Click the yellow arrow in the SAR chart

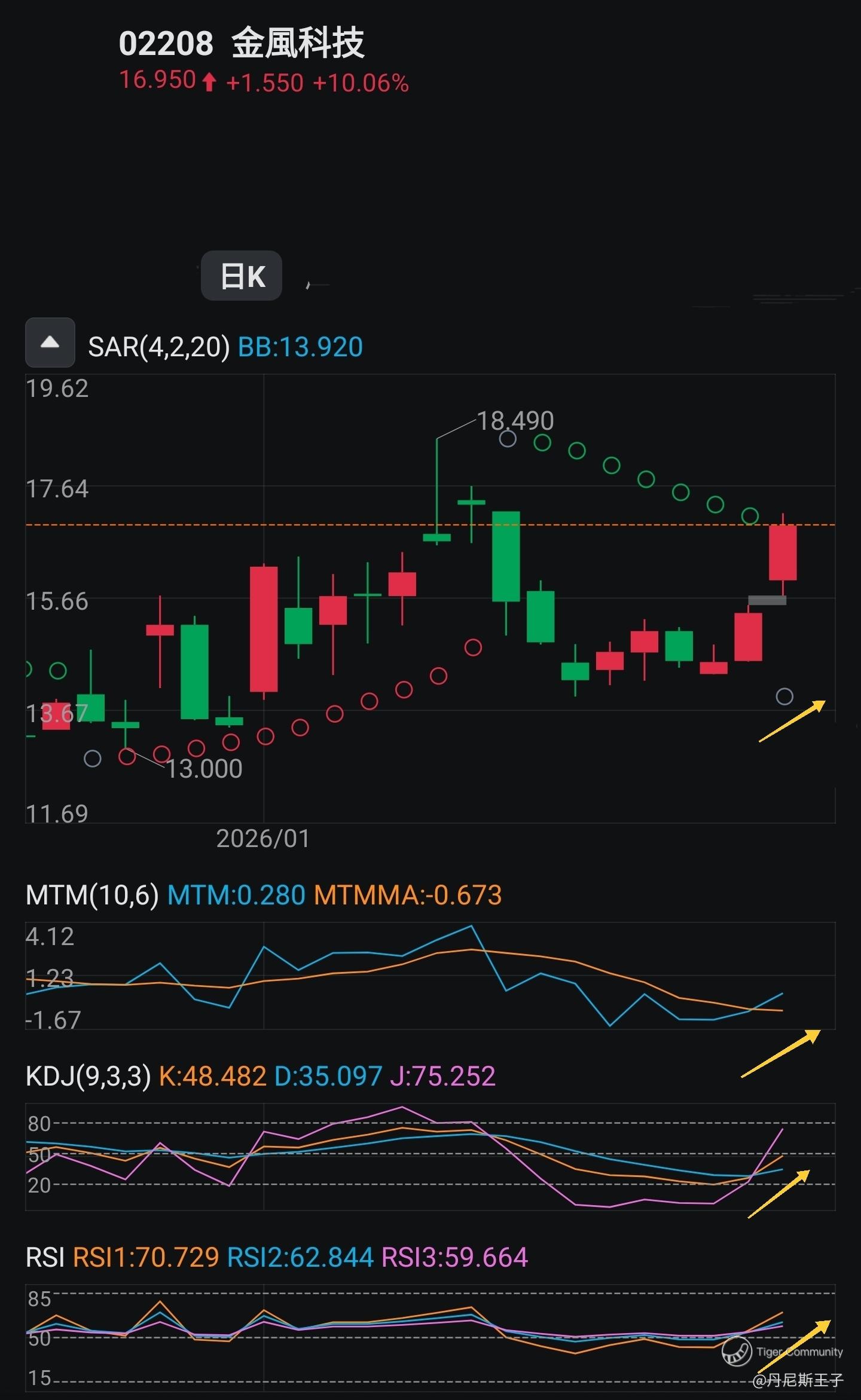[x=792, y=721]
